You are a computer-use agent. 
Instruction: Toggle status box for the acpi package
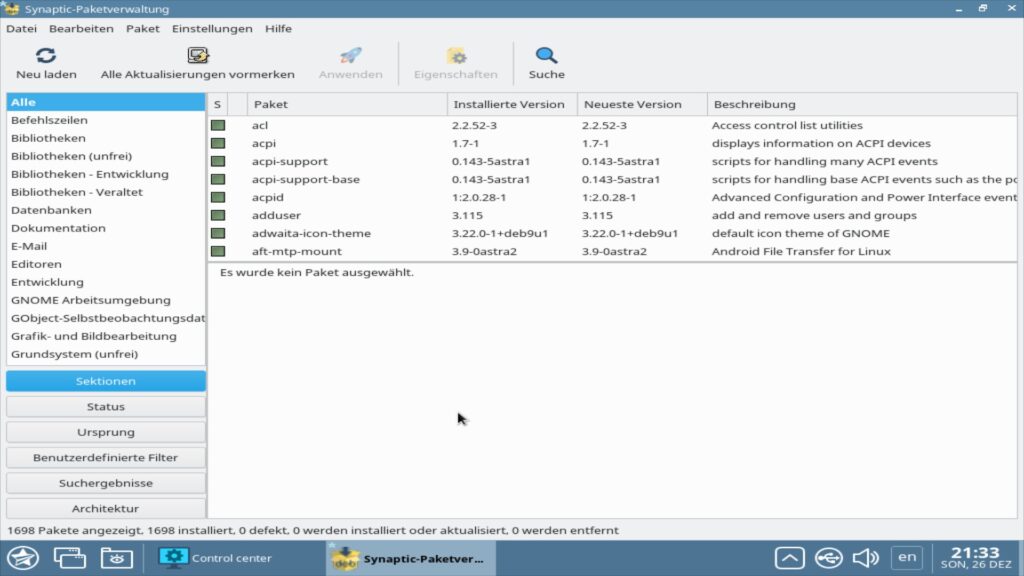[x=218, y=143]
